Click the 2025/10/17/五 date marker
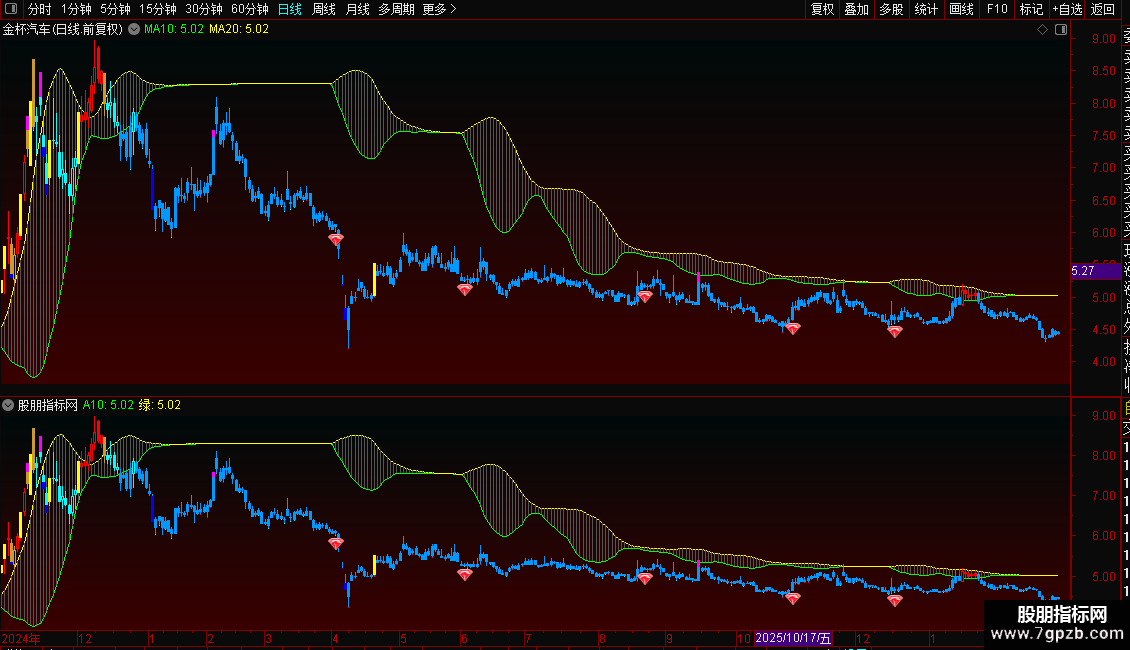The image size is (1130, 650). point(793,638)
